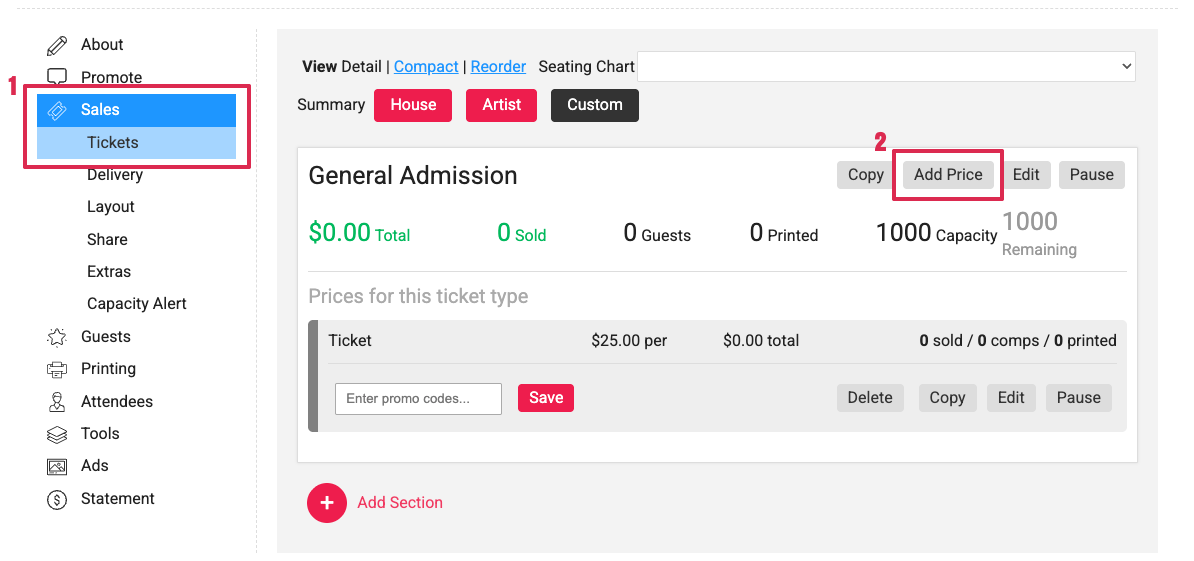Click the dollar icon beside Statement
Viewport: 1194px width, 561px height.
57,499
